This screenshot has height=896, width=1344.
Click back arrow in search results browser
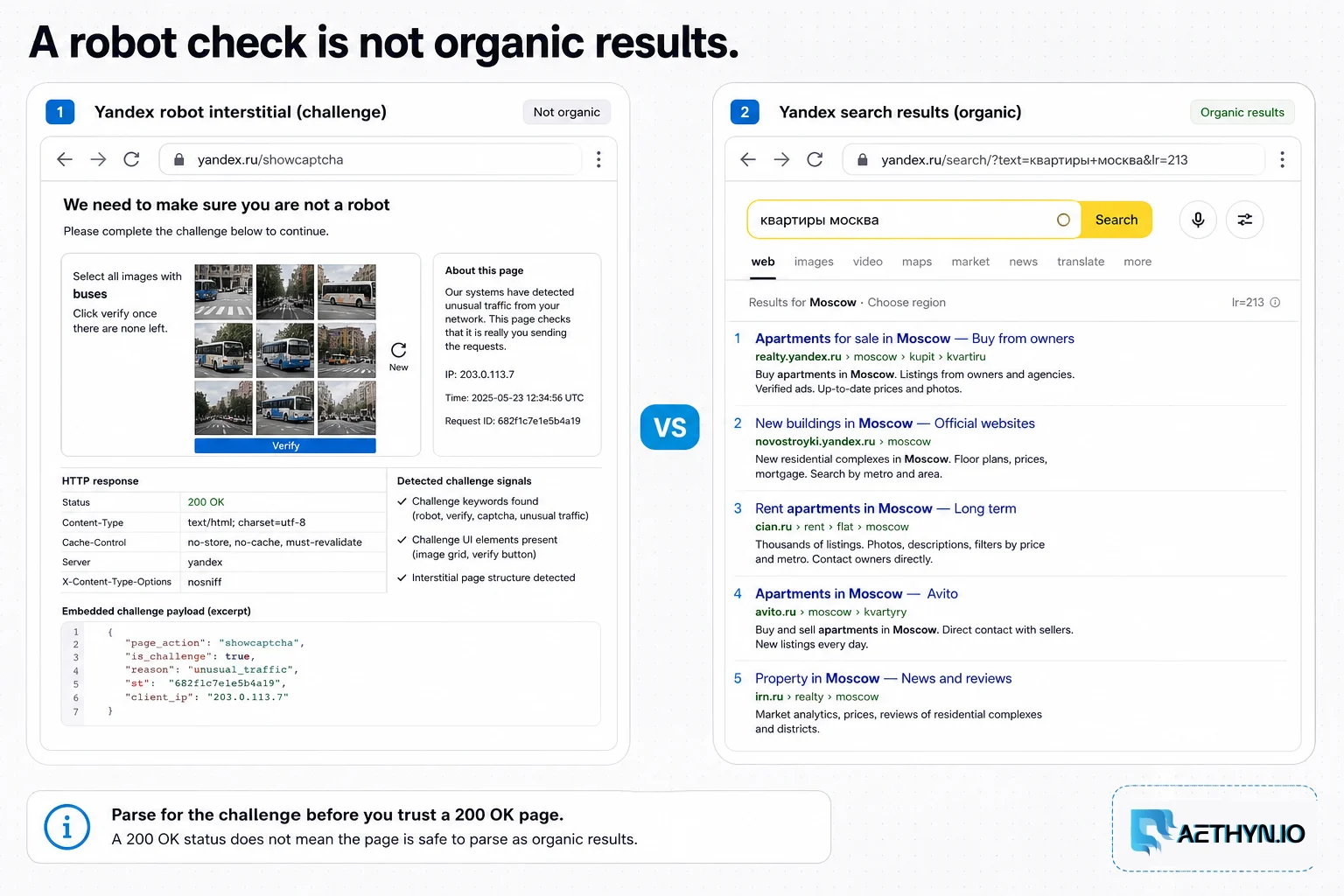[748, 159]
